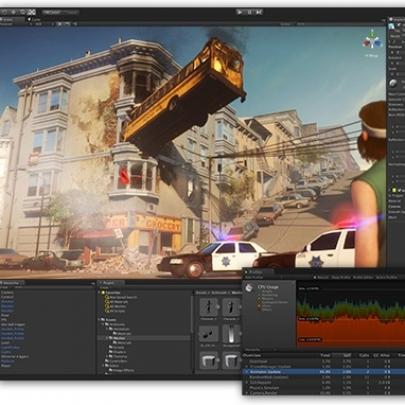Image resolution: width=405 pixels, height=405 pixels.
Task: Click the CPU Usage profiler icon
Action: (x=249, y=288)
